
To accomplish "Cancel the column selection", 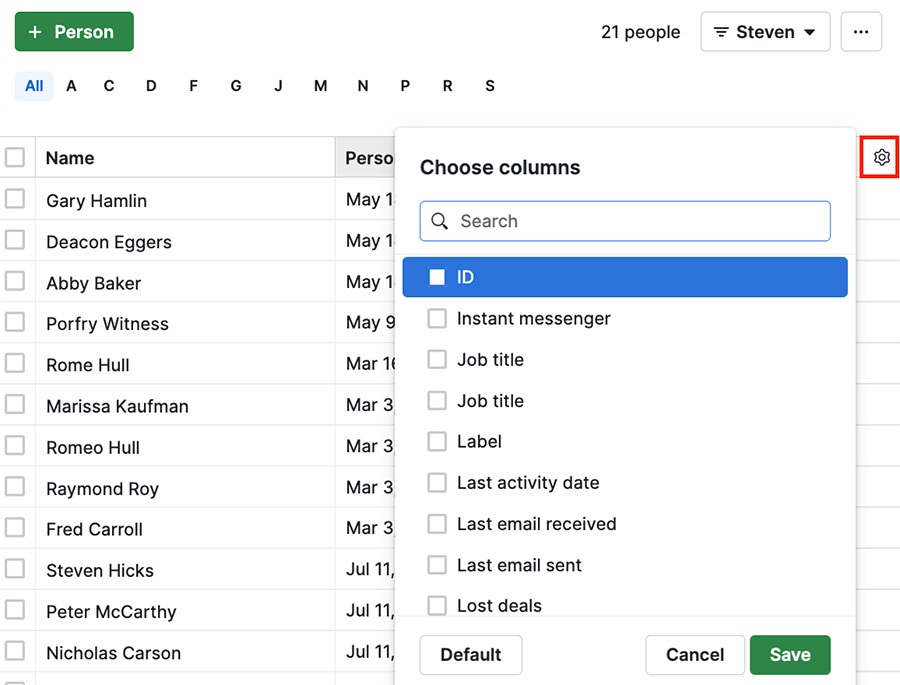I will point(694,655).
